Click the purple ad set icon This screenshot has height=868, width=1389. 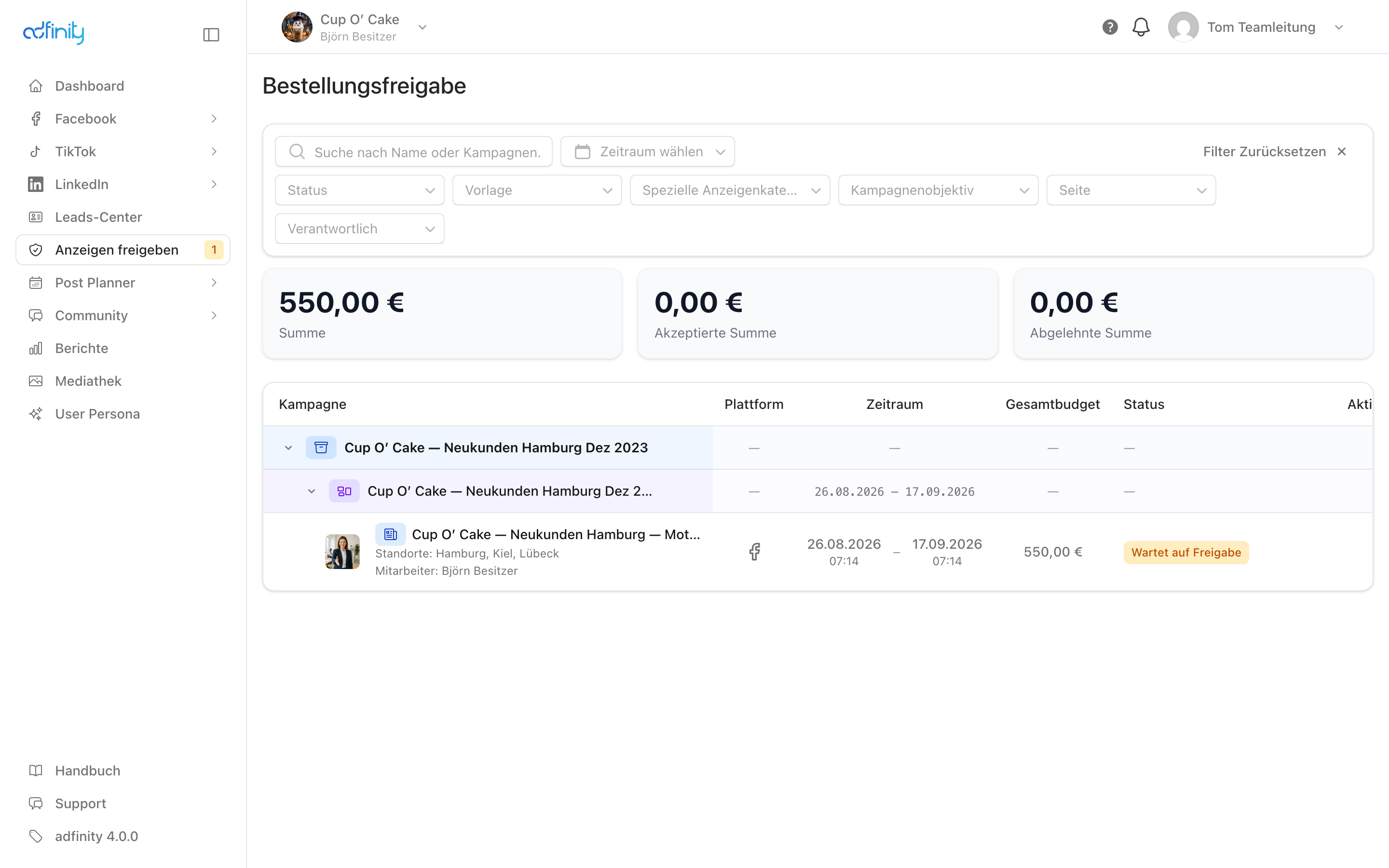pyautogui.click(x=344, y=491)
